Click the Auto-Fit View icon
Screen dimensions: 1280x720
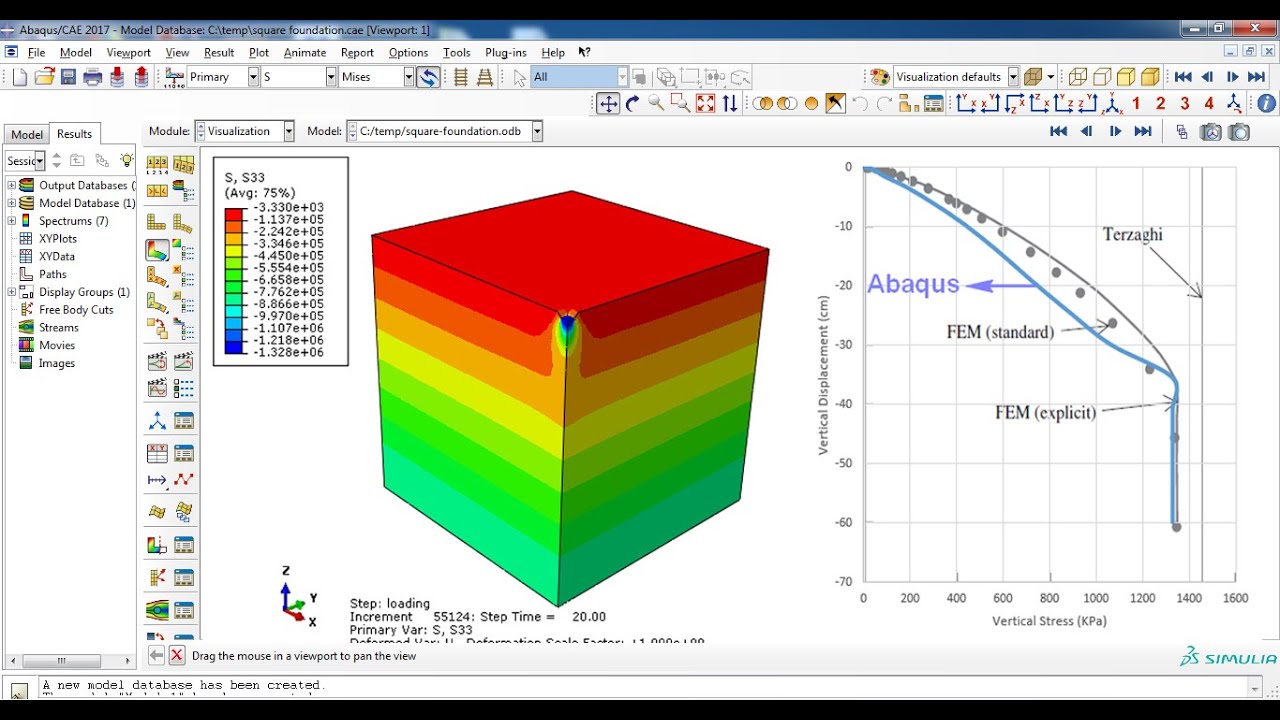click(x=705, y=103)
